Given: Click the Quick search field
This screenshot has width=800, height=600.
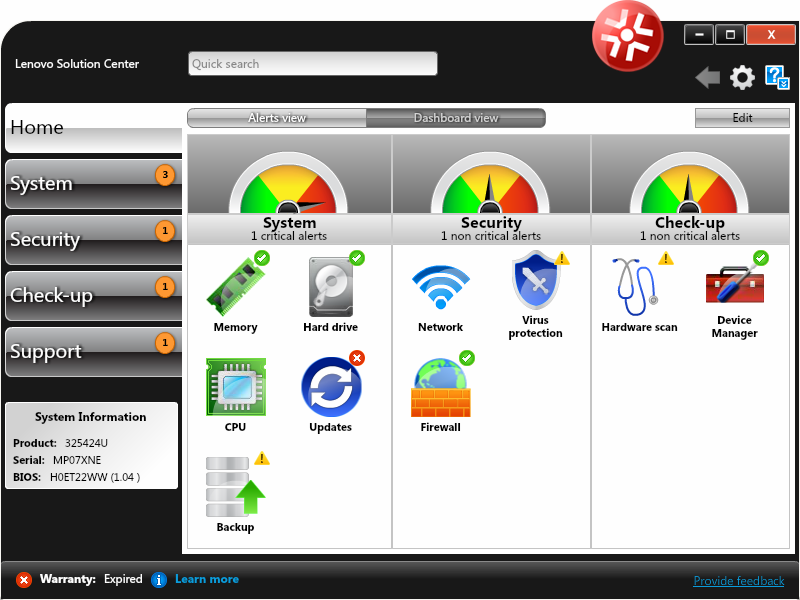Looking at the screenshot, I should pos(312,64).
